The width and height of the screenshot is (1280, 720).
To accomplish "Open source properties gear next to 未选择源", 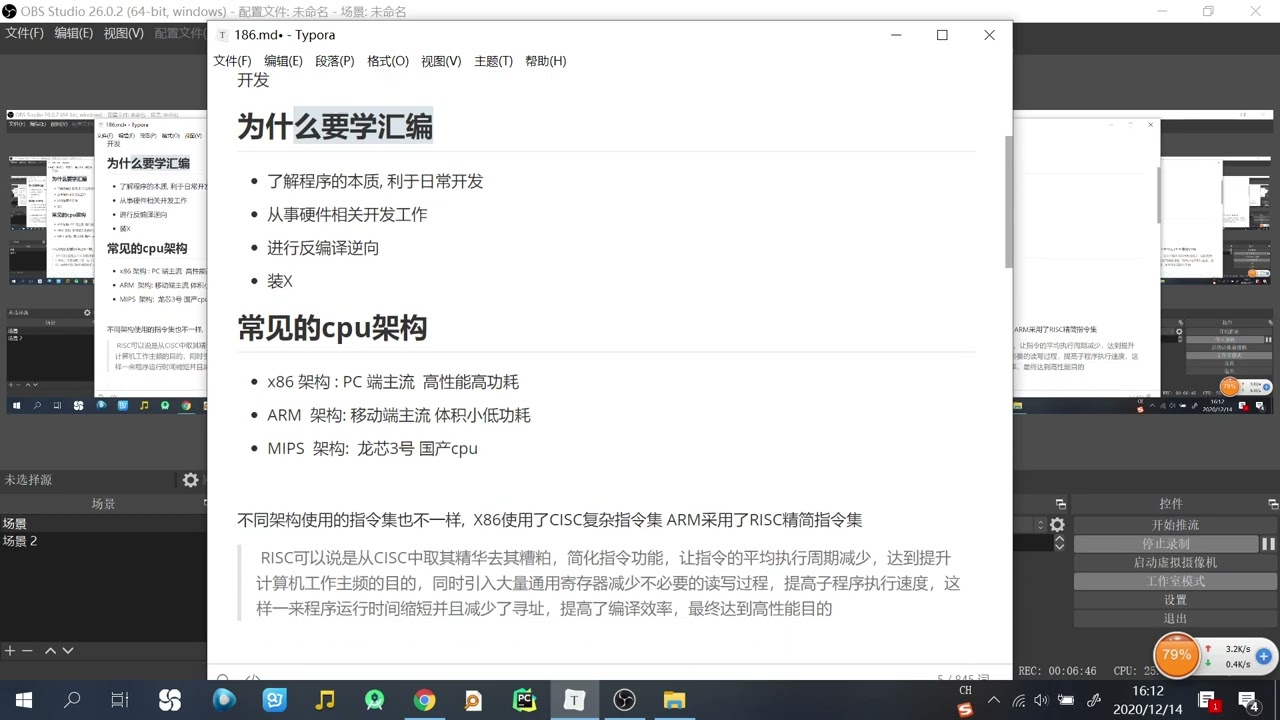I will click(190, 480).
